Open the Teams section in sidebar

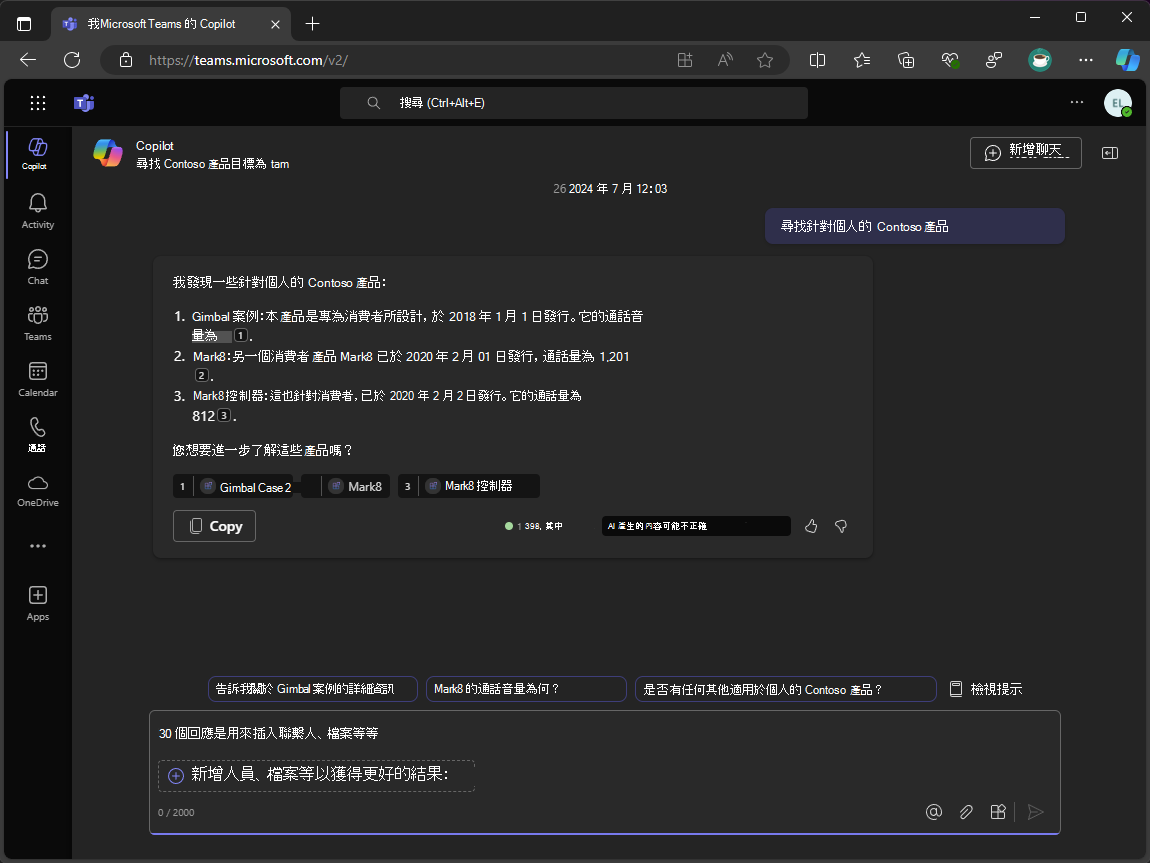37,323
